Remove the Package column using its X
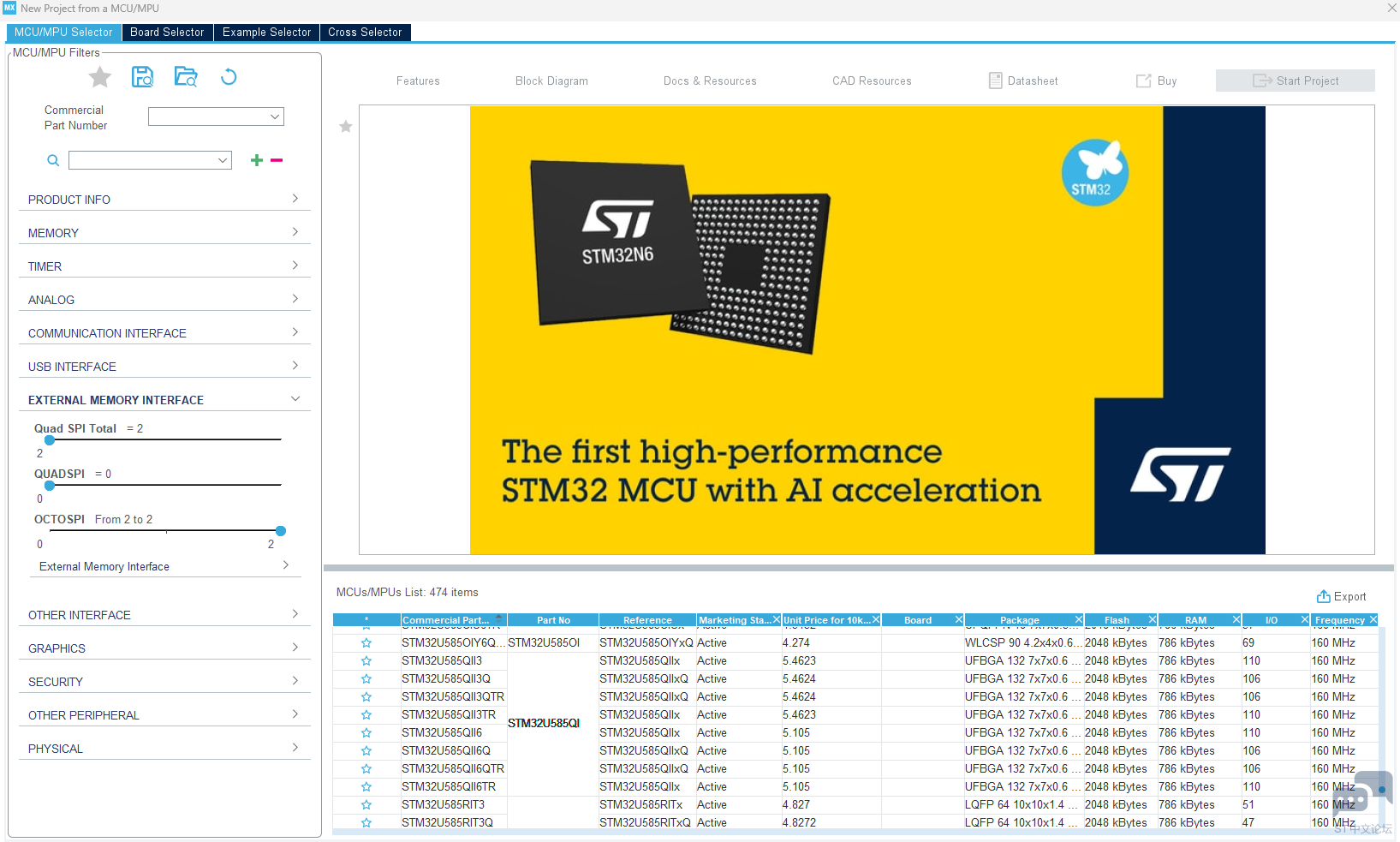 coord(1079,619)
